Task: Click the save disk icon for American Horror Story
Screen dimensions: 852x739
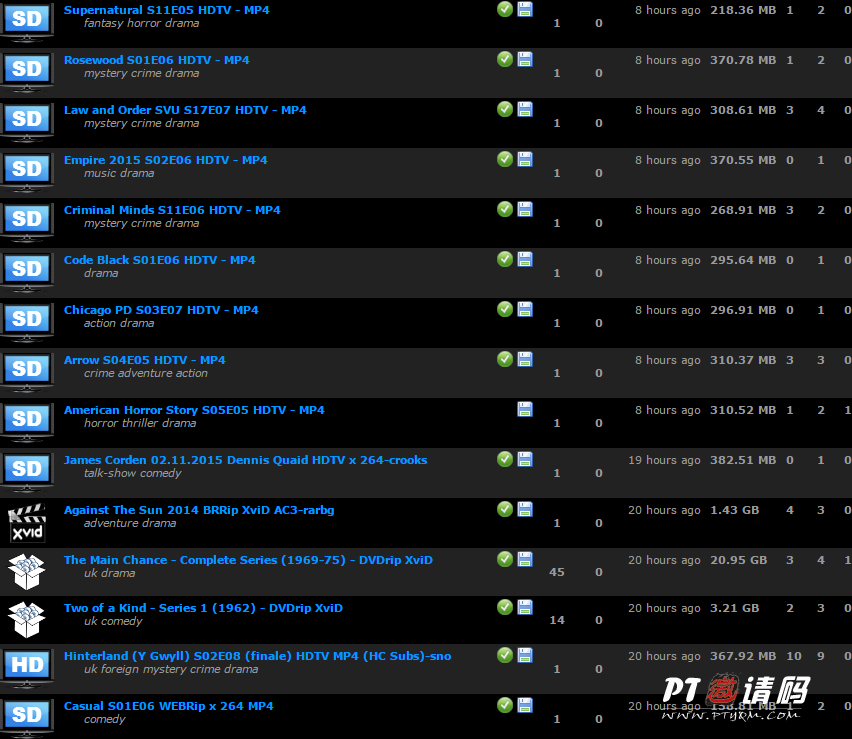Action: pyautogui.click(x=525, y=409)
